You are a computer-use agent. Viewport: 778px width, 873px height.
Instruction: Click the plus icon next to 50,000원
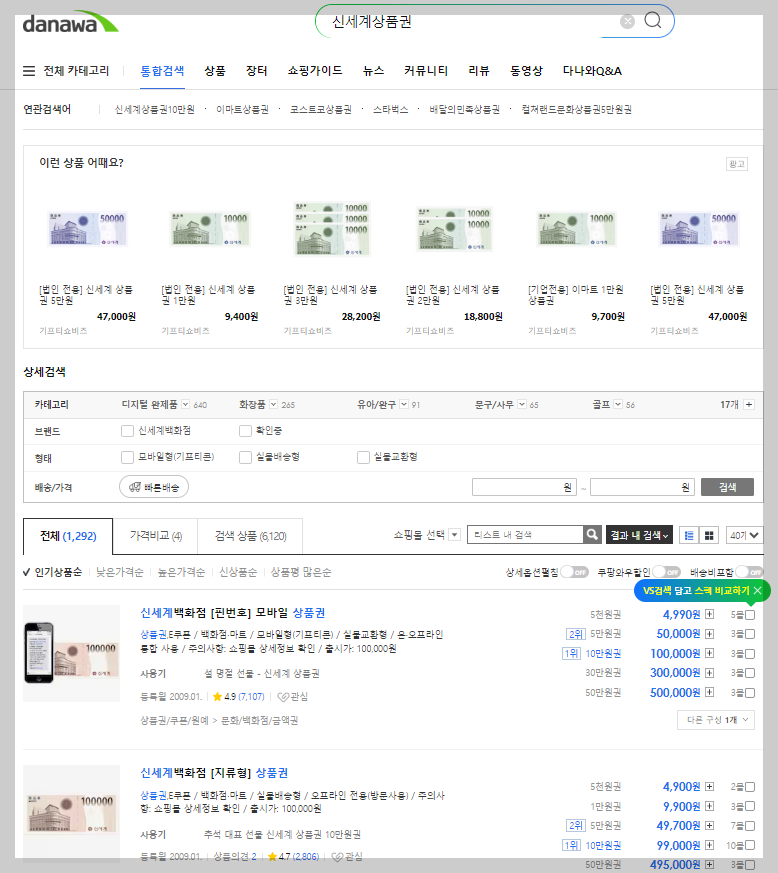point(710,634)
